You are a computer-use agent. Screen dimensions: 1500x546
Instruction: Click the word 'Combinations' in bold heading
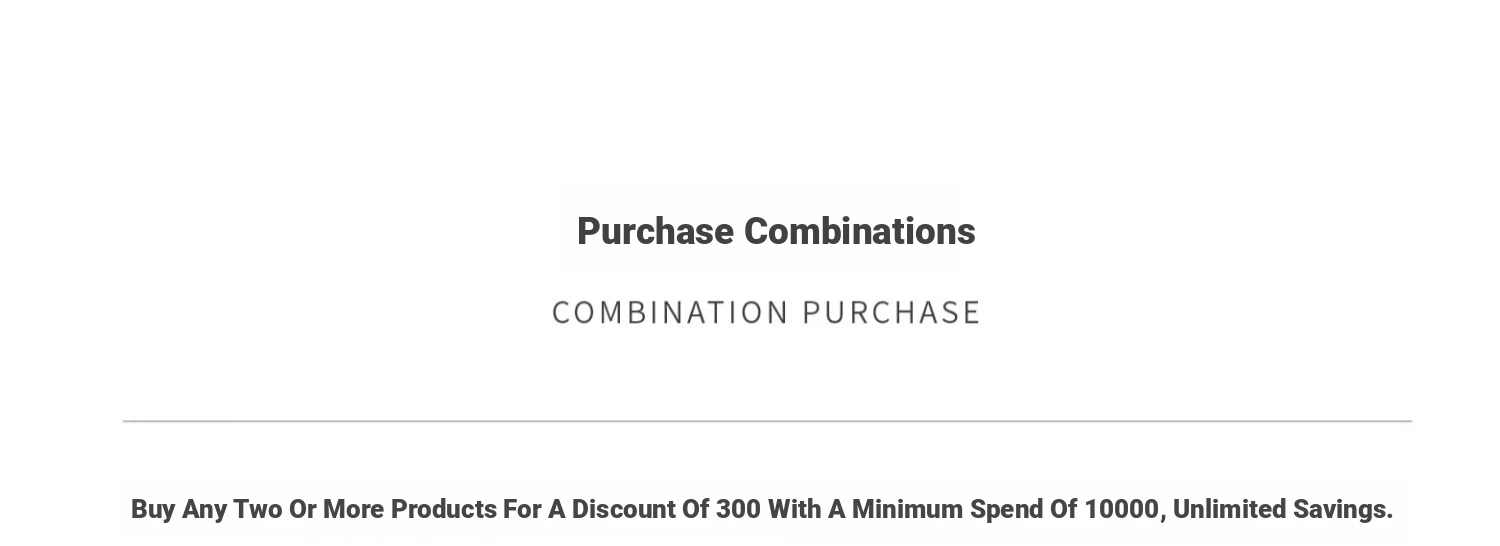860,231
